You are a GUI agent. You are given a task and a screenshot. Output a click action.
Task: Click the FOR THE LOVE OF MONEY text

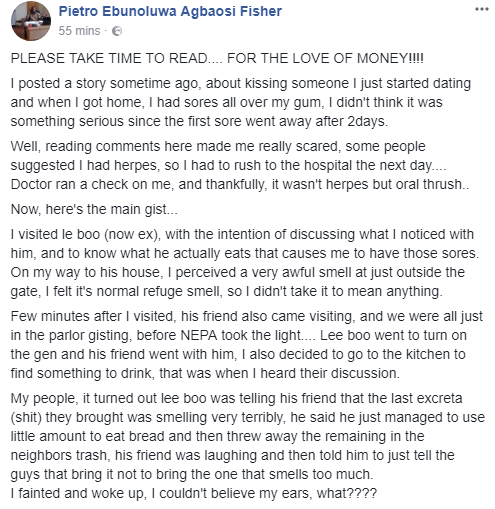[x=325, y=58]
